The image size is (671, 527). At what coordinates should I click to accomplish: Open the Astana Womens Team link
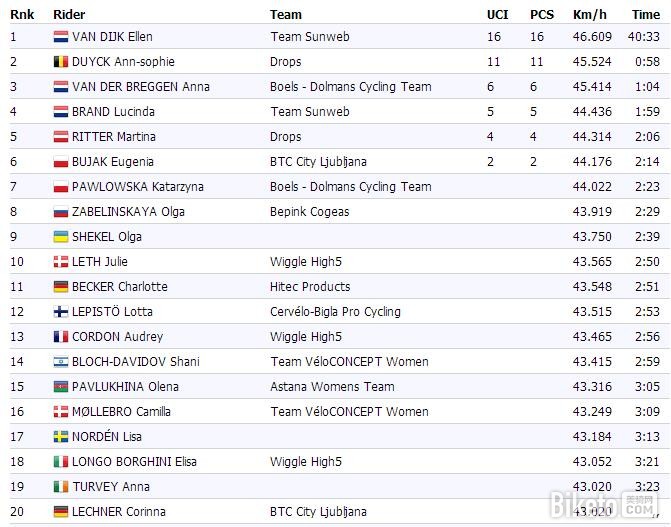click(332, 387)
